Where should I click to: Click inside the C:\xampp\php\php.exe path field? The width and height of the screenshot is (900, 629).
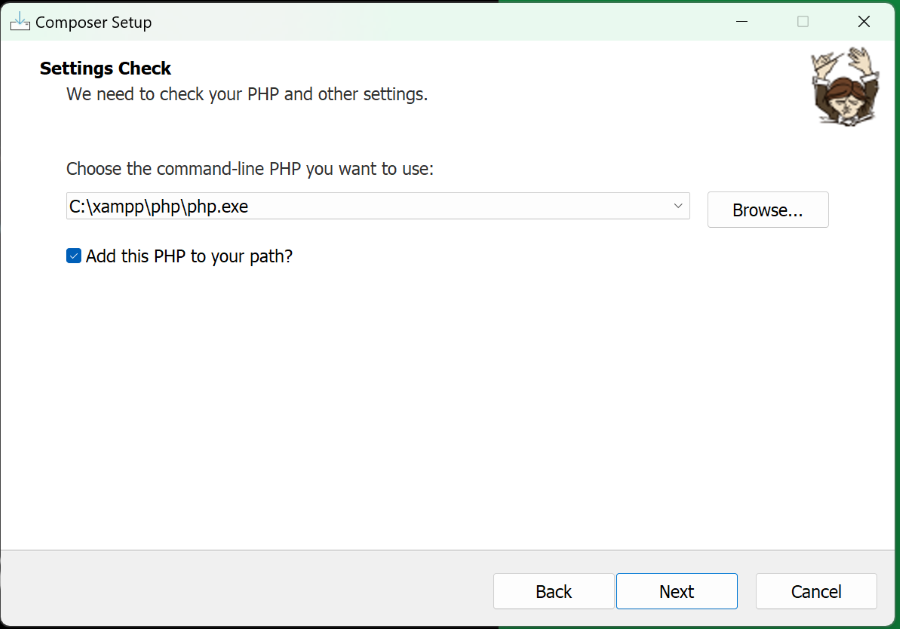pos(360,207)
